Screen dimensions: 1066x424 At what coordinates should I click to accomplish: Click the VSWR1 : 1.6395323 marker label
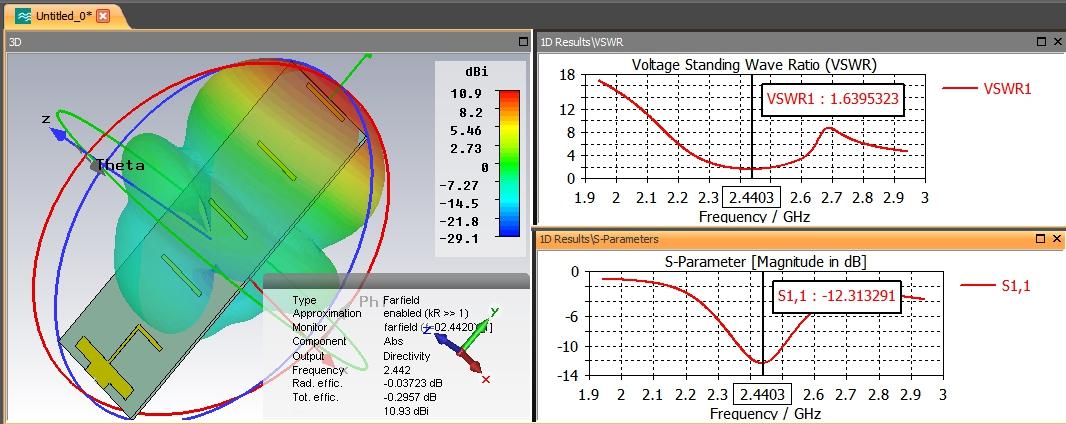tap(833, 99)
